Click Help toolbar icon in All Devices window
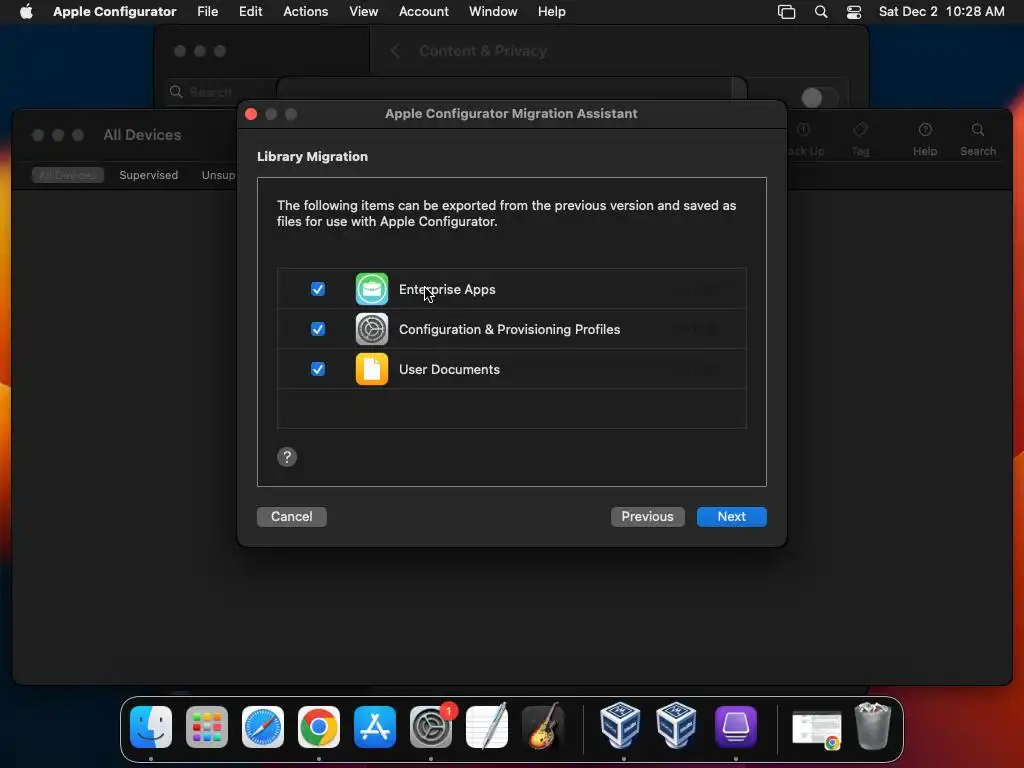Screen dimensions: 1024x768 925,139
